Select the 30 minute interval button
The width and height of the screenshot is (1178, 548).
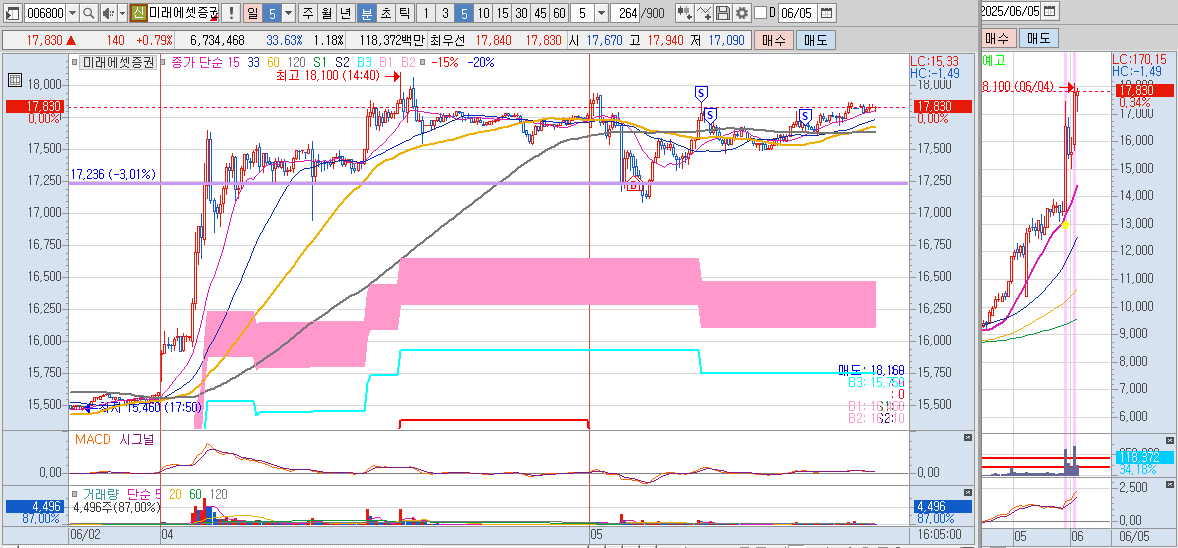click(521, 13)
